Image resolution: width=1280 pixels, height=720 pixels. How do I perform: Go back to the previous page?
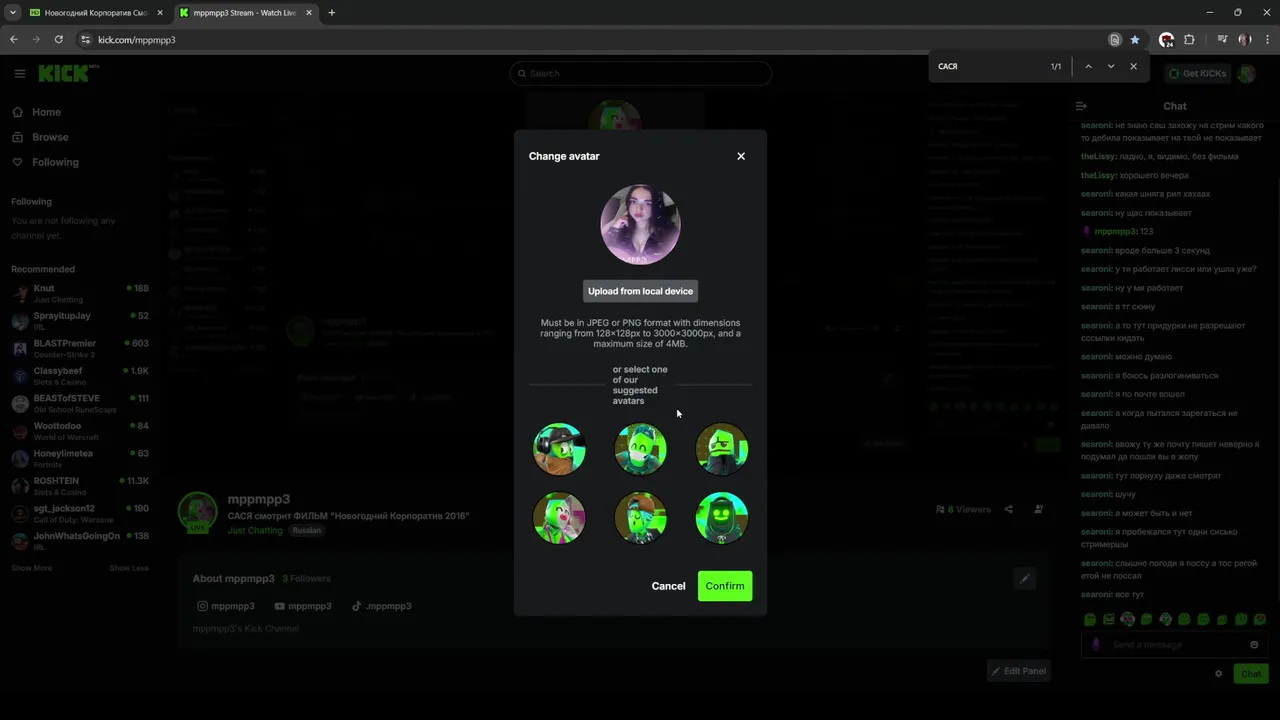pyautogui.click(x=14, y=40)
